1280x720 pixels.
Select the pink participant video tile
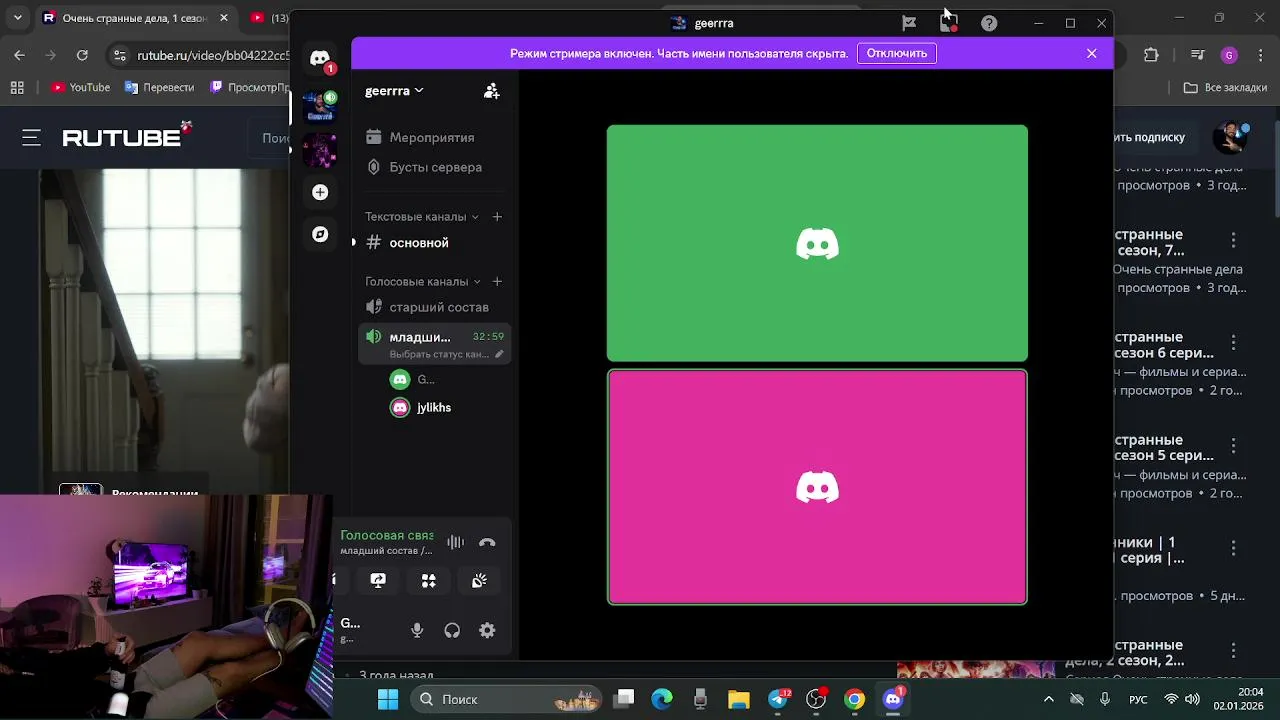(817, 487)
